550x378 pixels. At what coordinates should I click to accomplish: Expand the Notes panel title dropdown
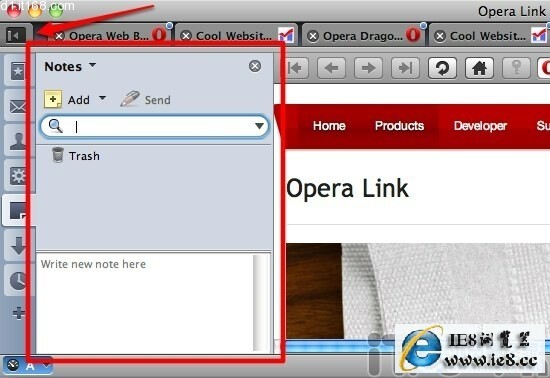click(93, 65)
